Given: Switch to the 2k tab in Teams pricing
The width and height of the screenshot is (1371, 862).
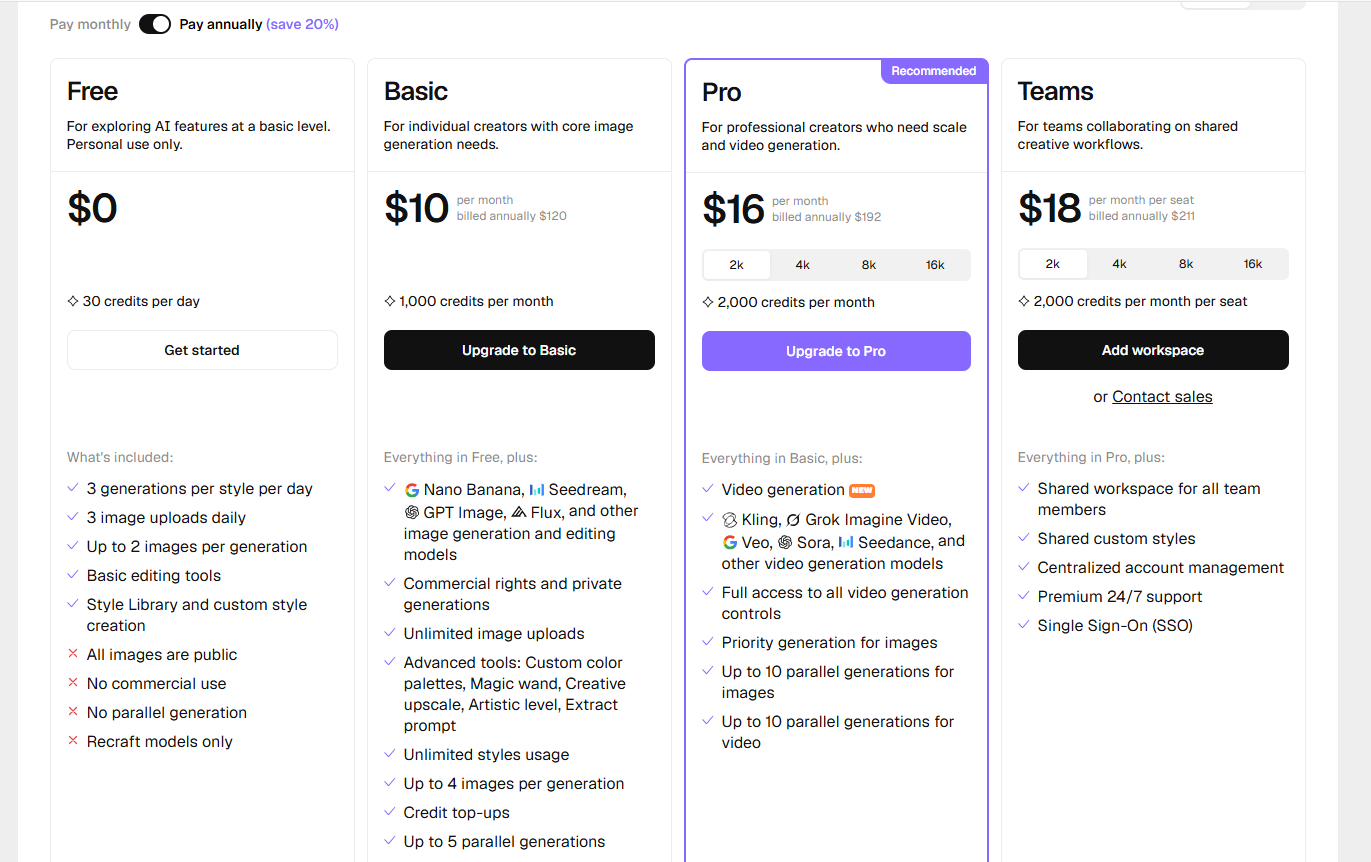Looking at the screenshot, I should tap(1052, 263).
